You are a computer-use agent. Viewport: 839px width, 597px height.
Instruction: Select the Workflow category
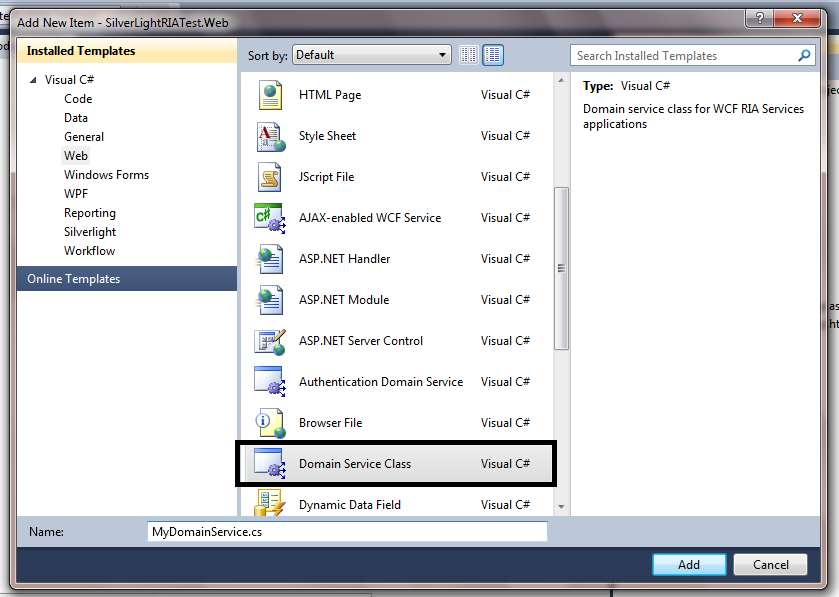tap(89, 251)
